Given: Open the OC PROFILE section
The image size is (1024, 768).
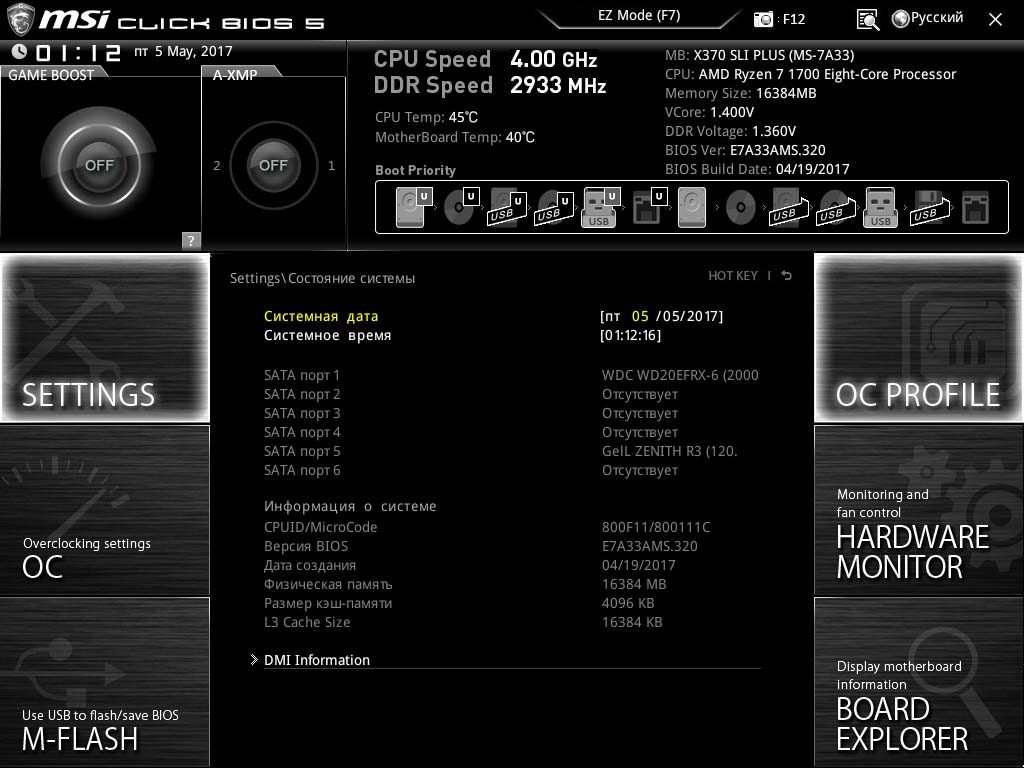Looking at the screenshot, I should (918, 338).
